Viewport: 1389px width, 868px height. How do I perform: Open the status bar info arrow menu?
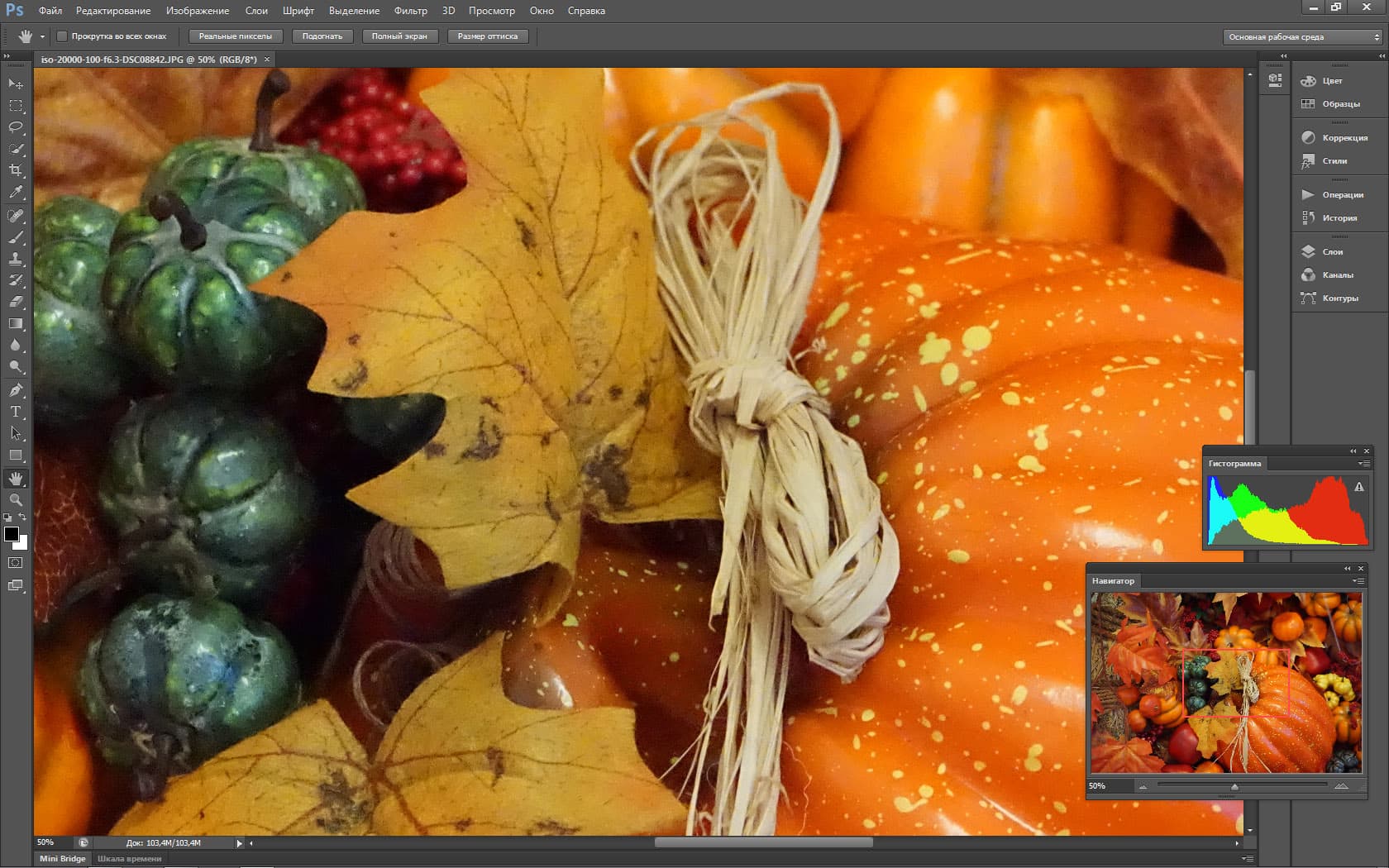(x=239, y=843)
